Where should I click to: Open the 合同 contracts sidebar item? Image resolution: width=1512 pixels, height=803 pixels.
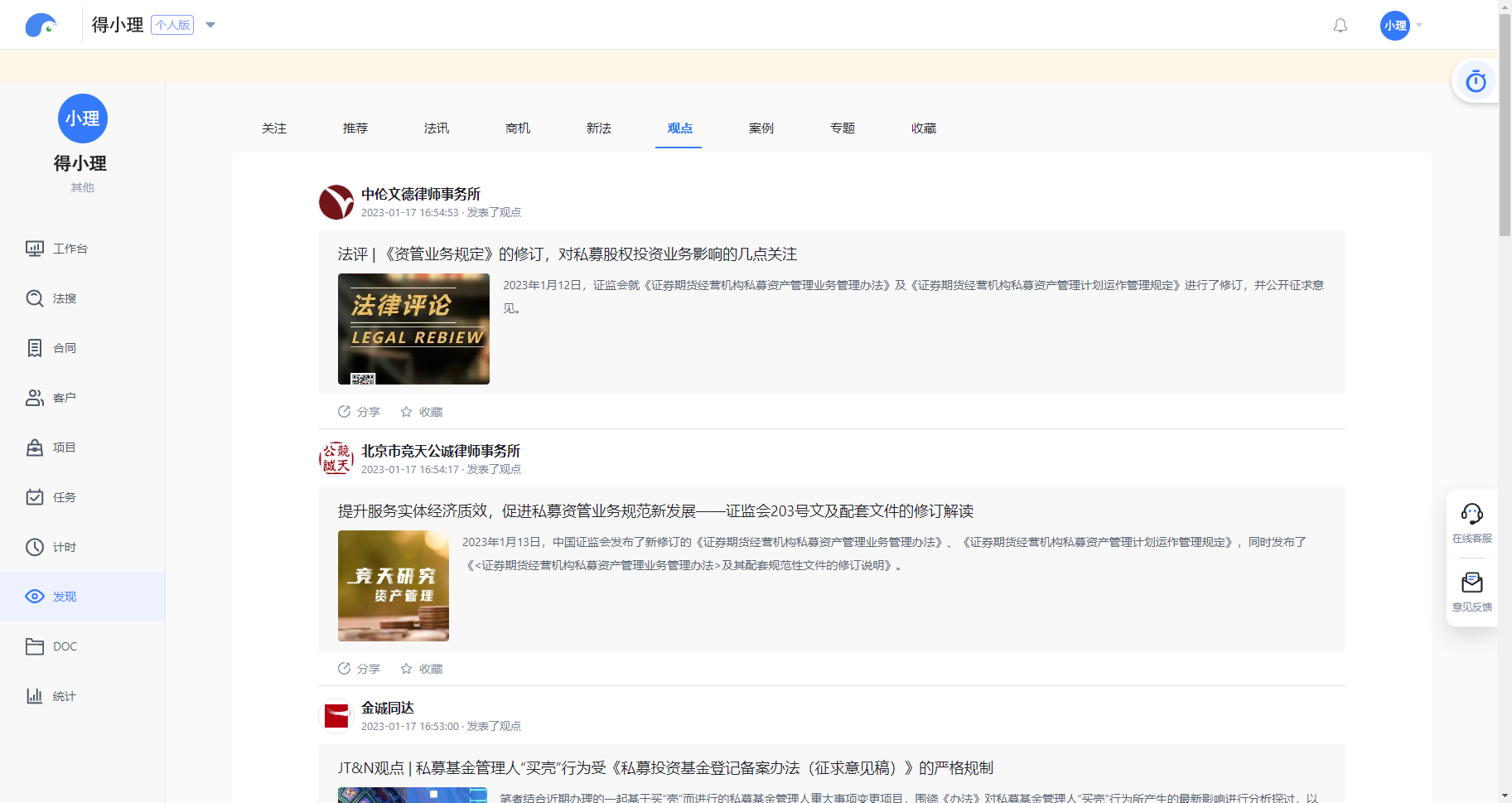click(82, 348)
